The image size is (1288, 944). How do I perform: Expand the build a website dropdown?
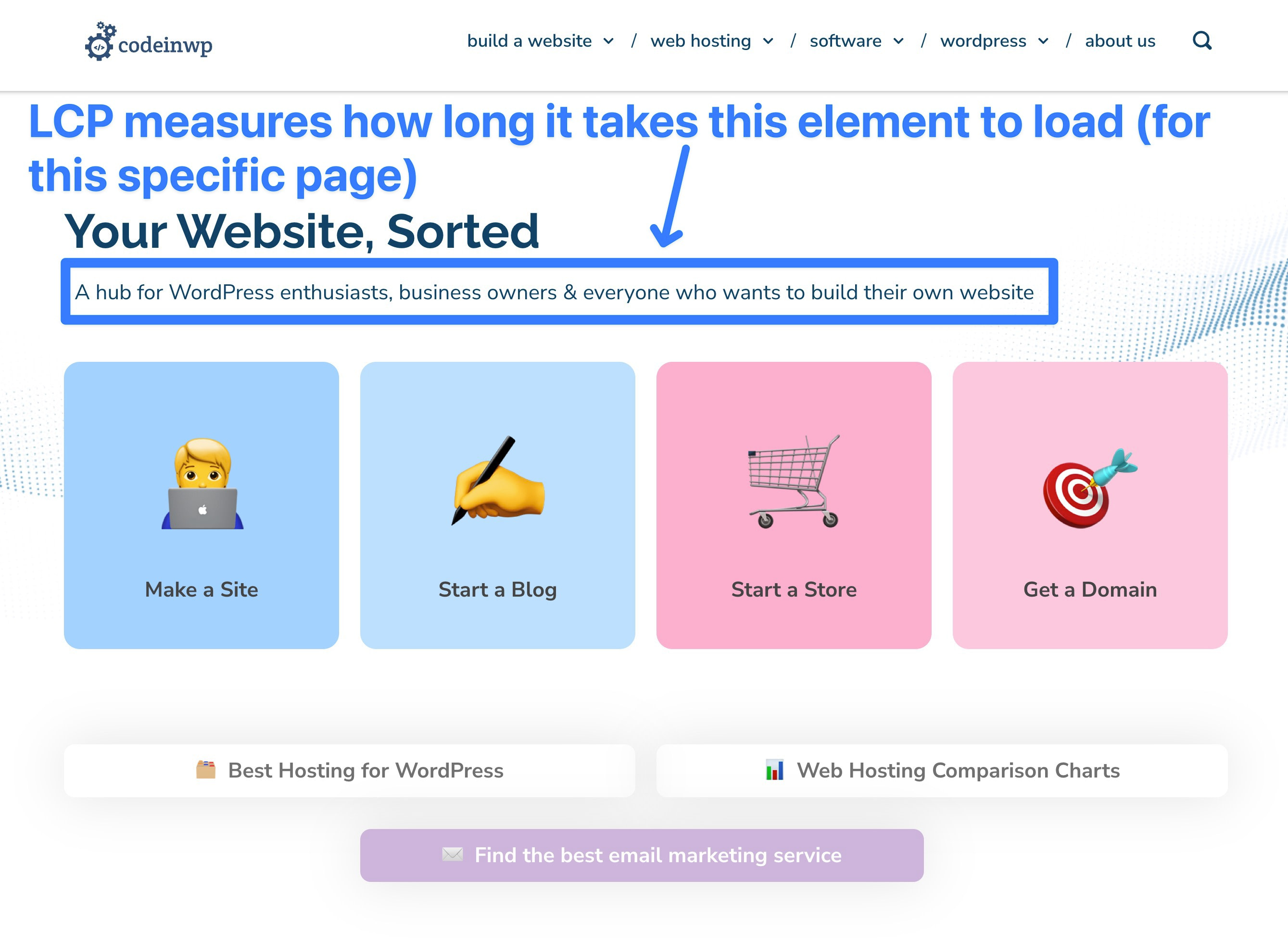point(608,40)
